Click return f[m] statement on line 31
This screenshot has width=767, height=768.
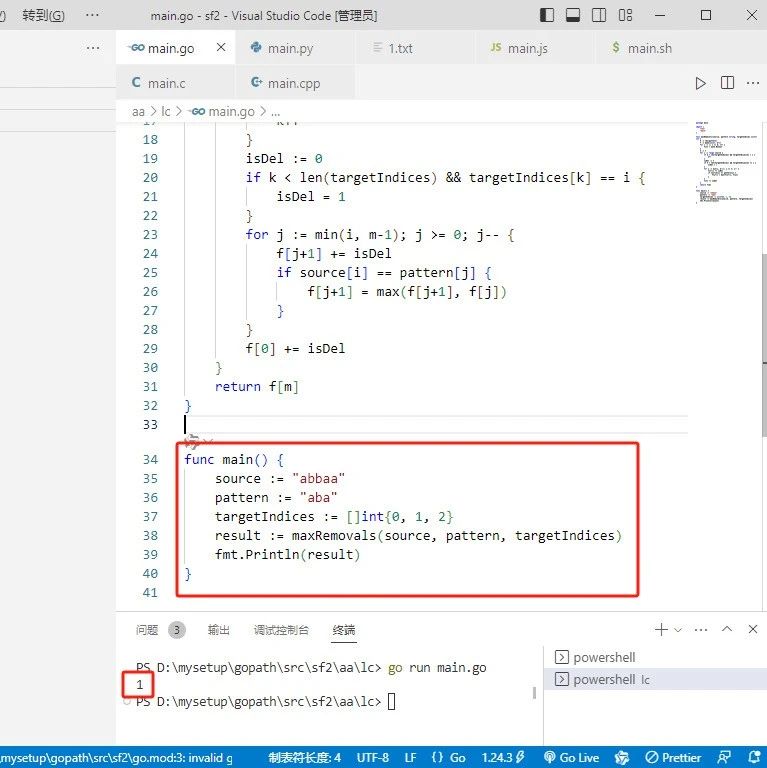[257, 387]
